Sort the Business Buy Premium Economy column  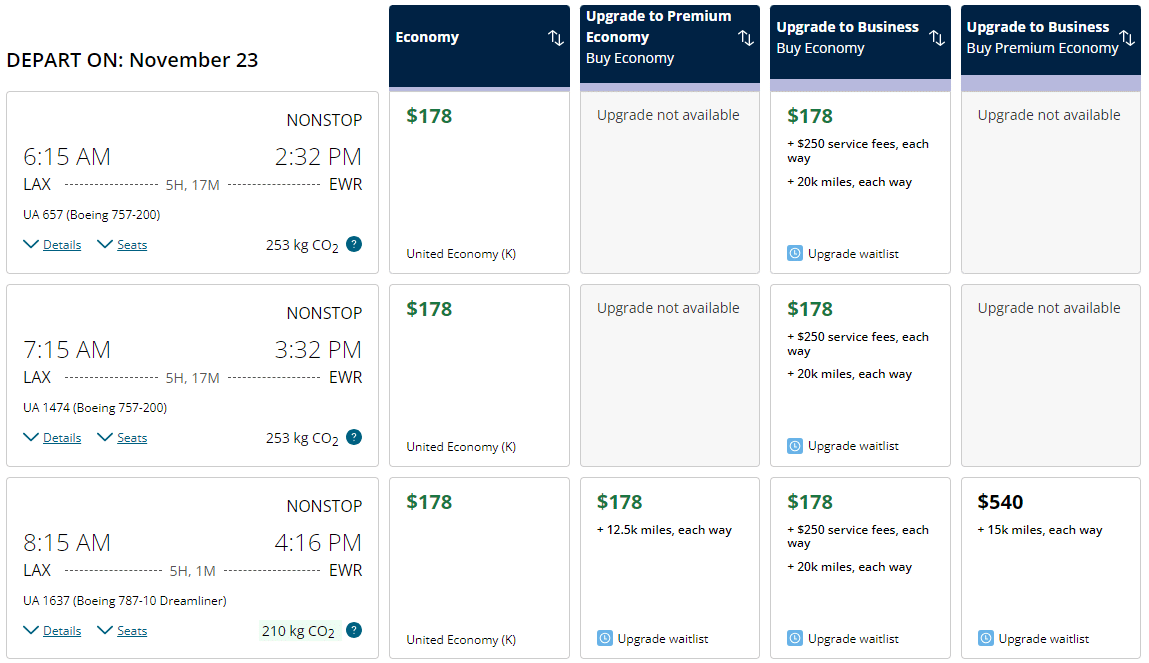click(1127, 38)
